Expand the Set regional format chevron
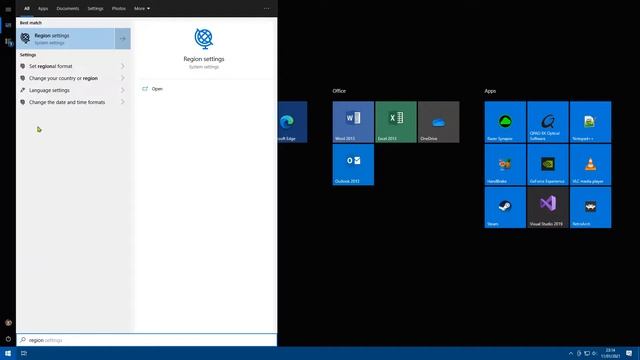The image size is (640, 360). 123,66
